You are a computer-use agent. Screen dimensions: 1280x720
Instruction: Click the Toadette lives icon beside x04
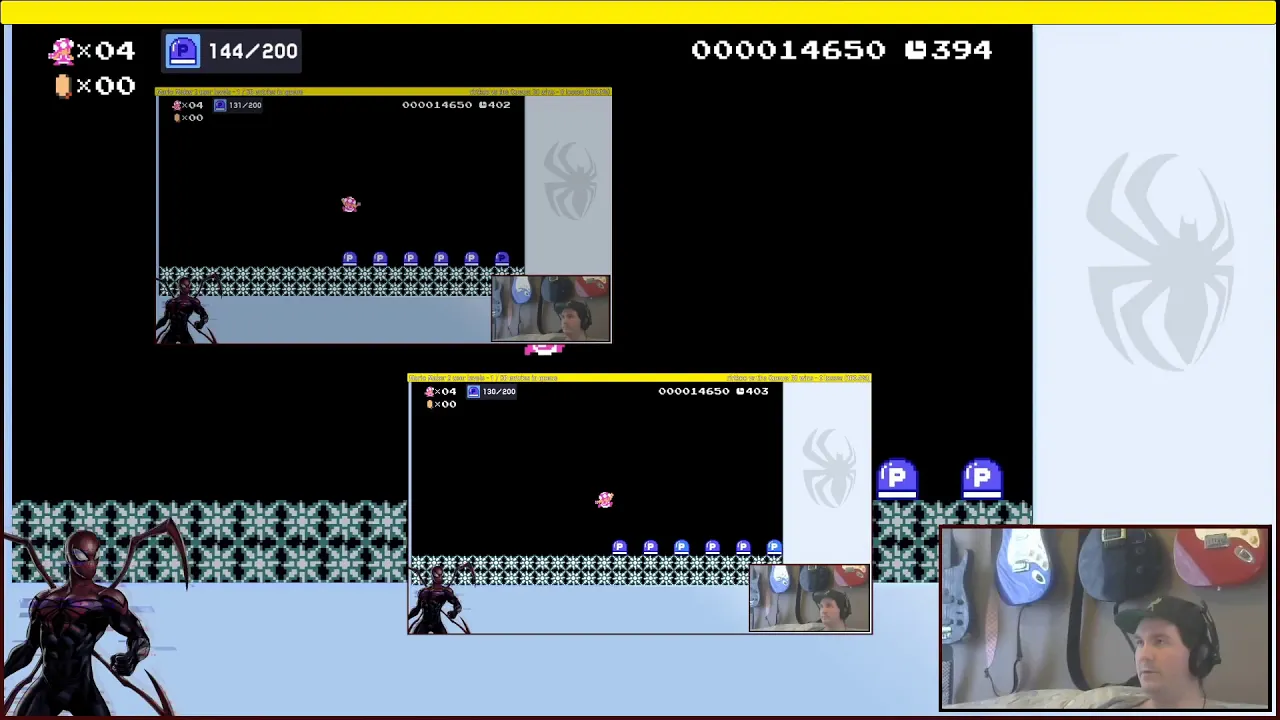(x=61, y=50)
